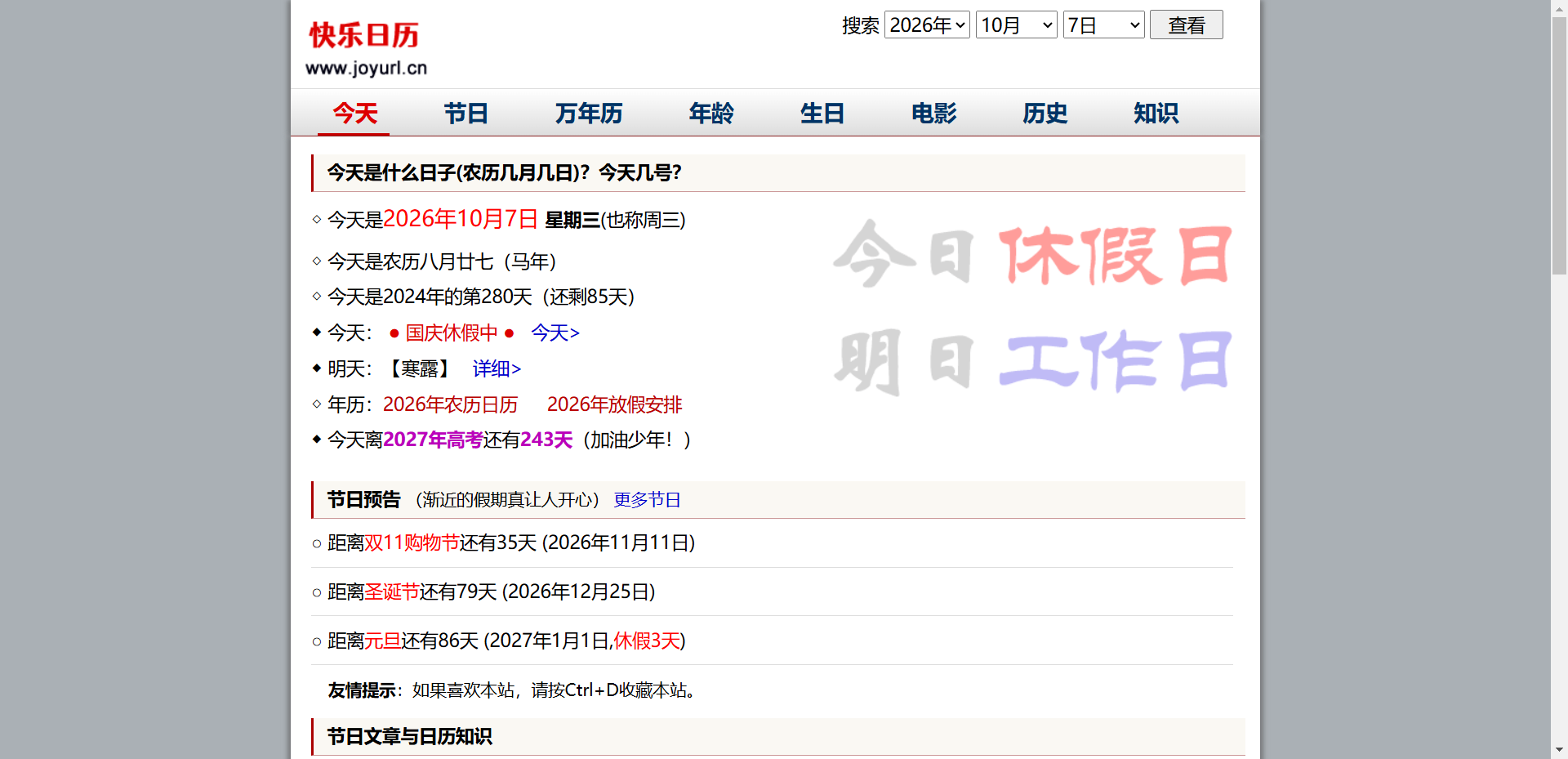Click the 查看 search button

tap(1186, 25)
